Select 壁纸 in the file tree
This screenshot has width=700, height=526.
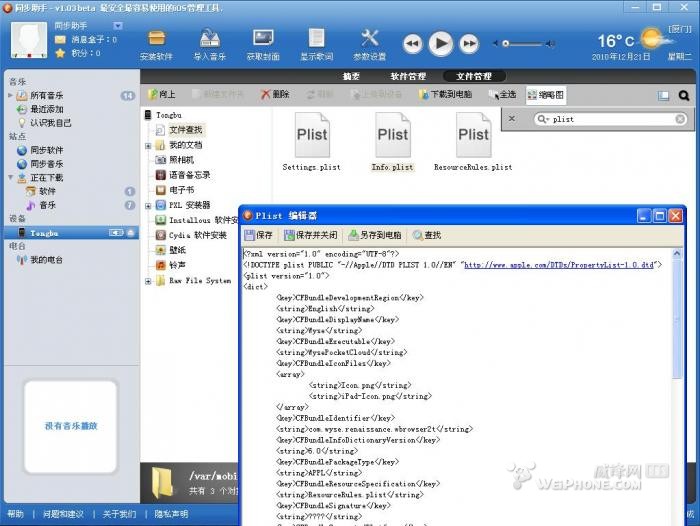coord(177,250)
